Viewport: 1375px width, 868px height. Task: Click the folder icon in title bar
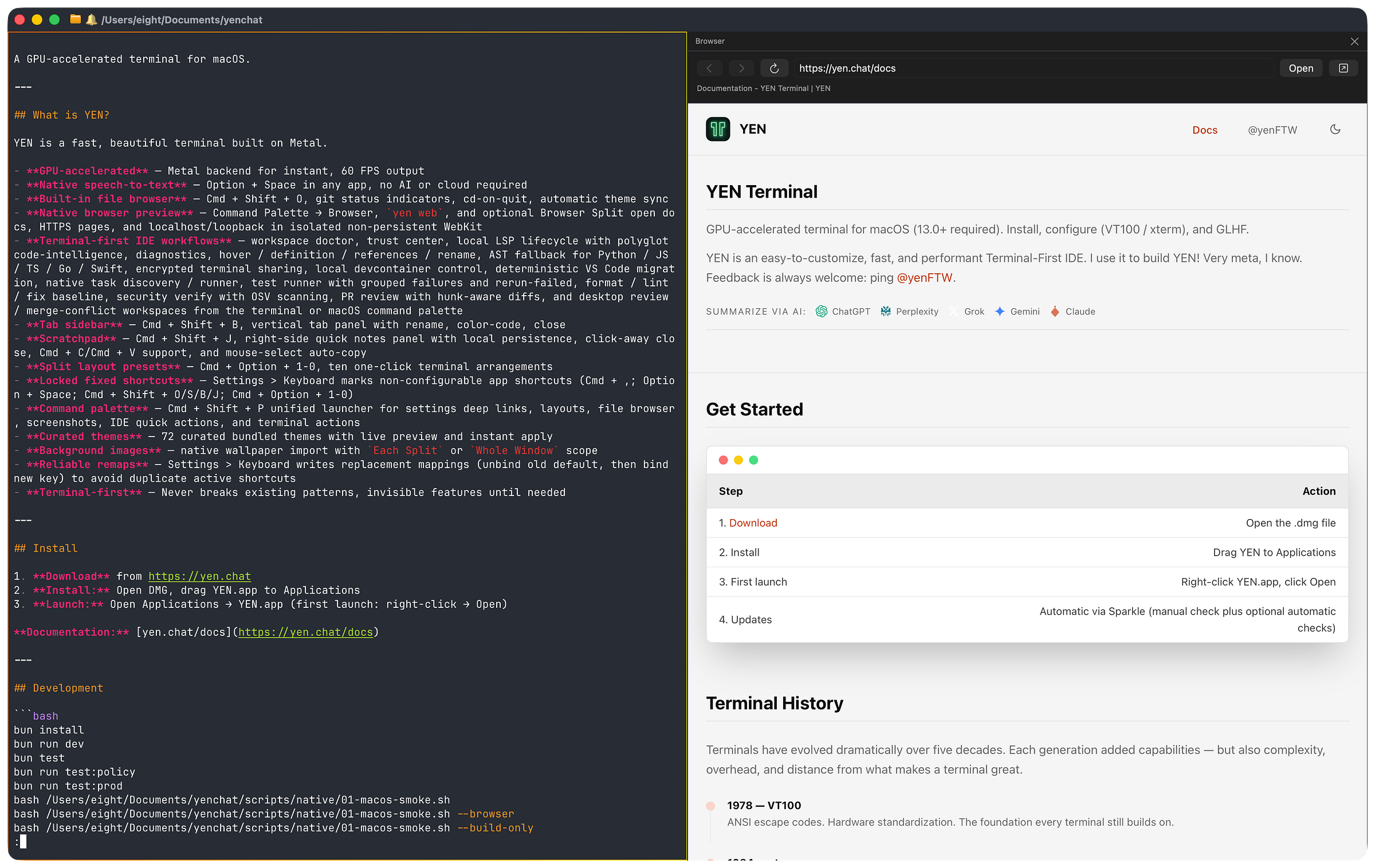(x=75, y=19)
